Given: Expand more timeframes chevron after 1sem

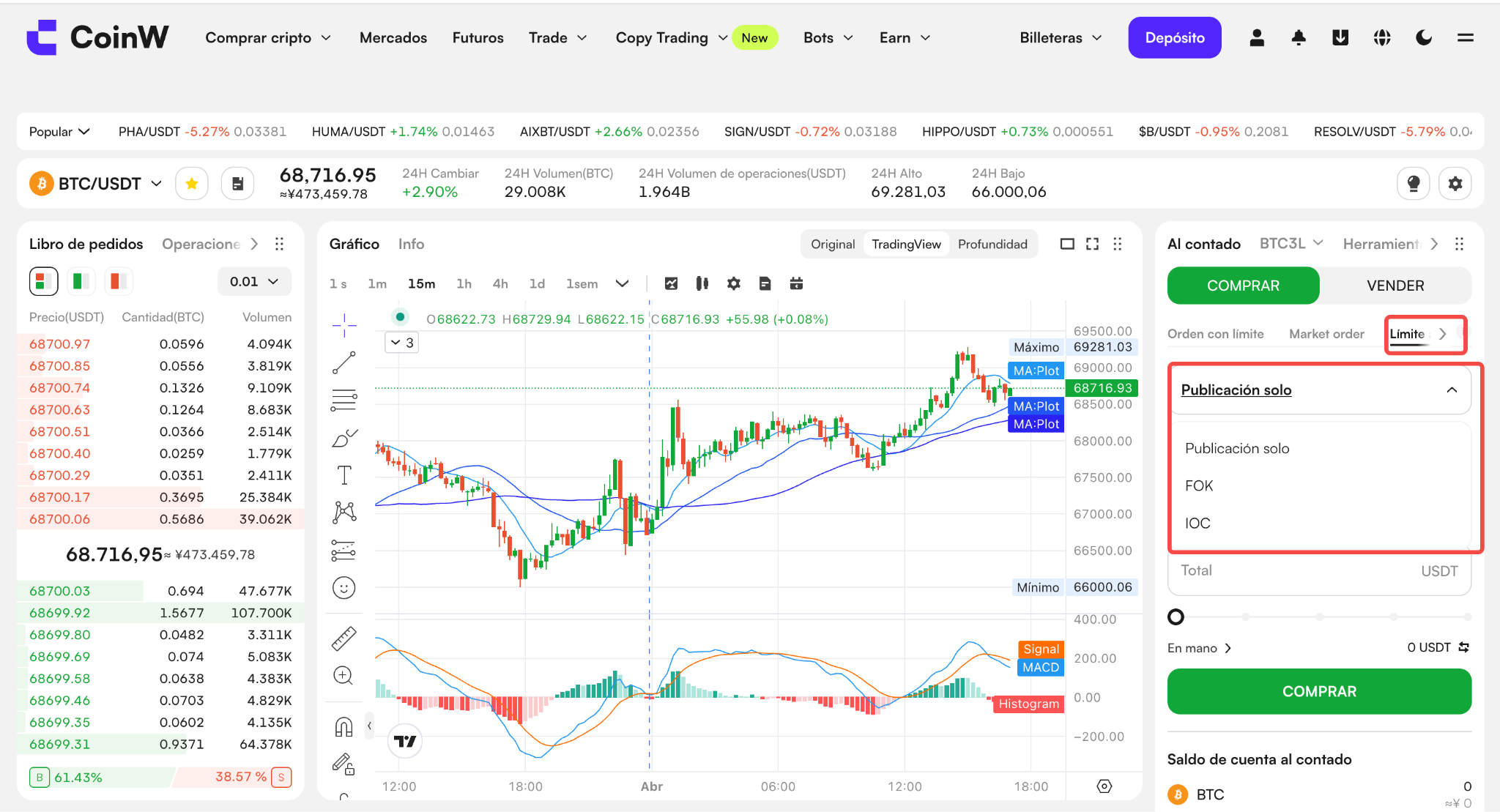Looking at the screenshot, I should [623, 283].
